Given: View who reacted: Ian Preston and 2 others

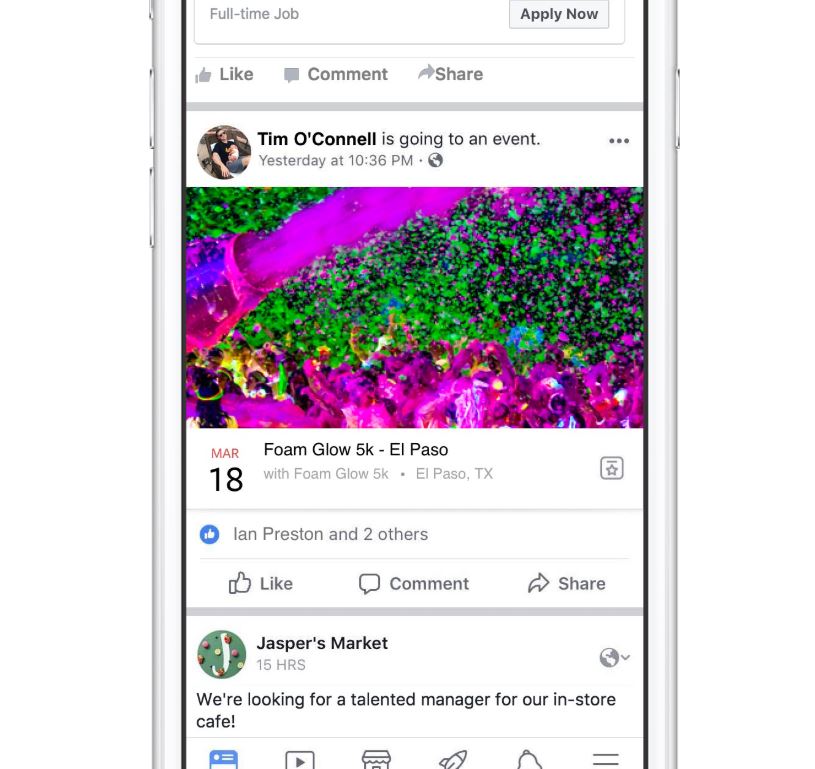Looking at the screenshot, I should pyautogui.click(x=331, y=534).
